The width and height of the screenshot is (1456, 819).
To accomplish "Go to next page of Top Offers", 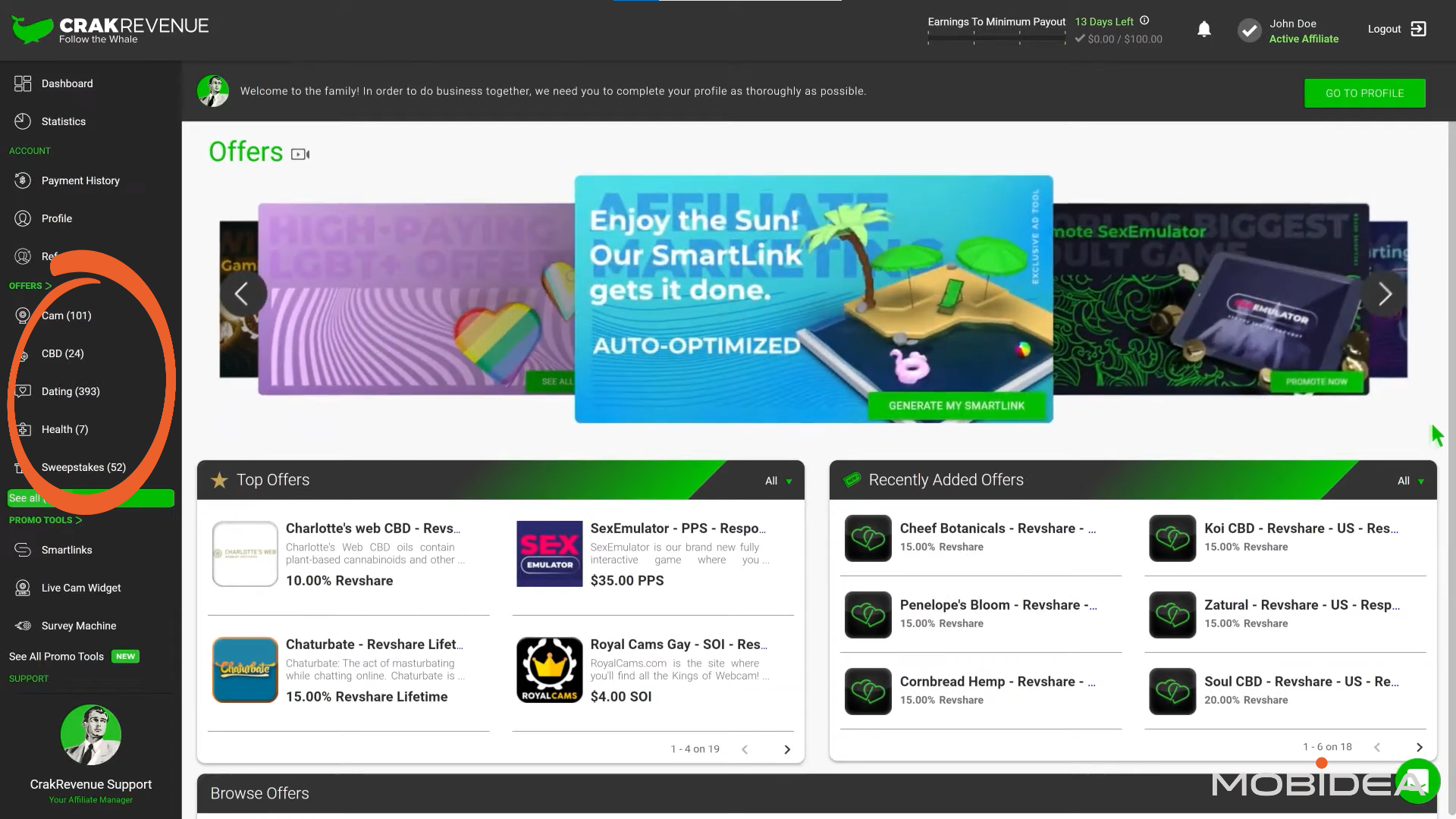I will click(787, 749).
